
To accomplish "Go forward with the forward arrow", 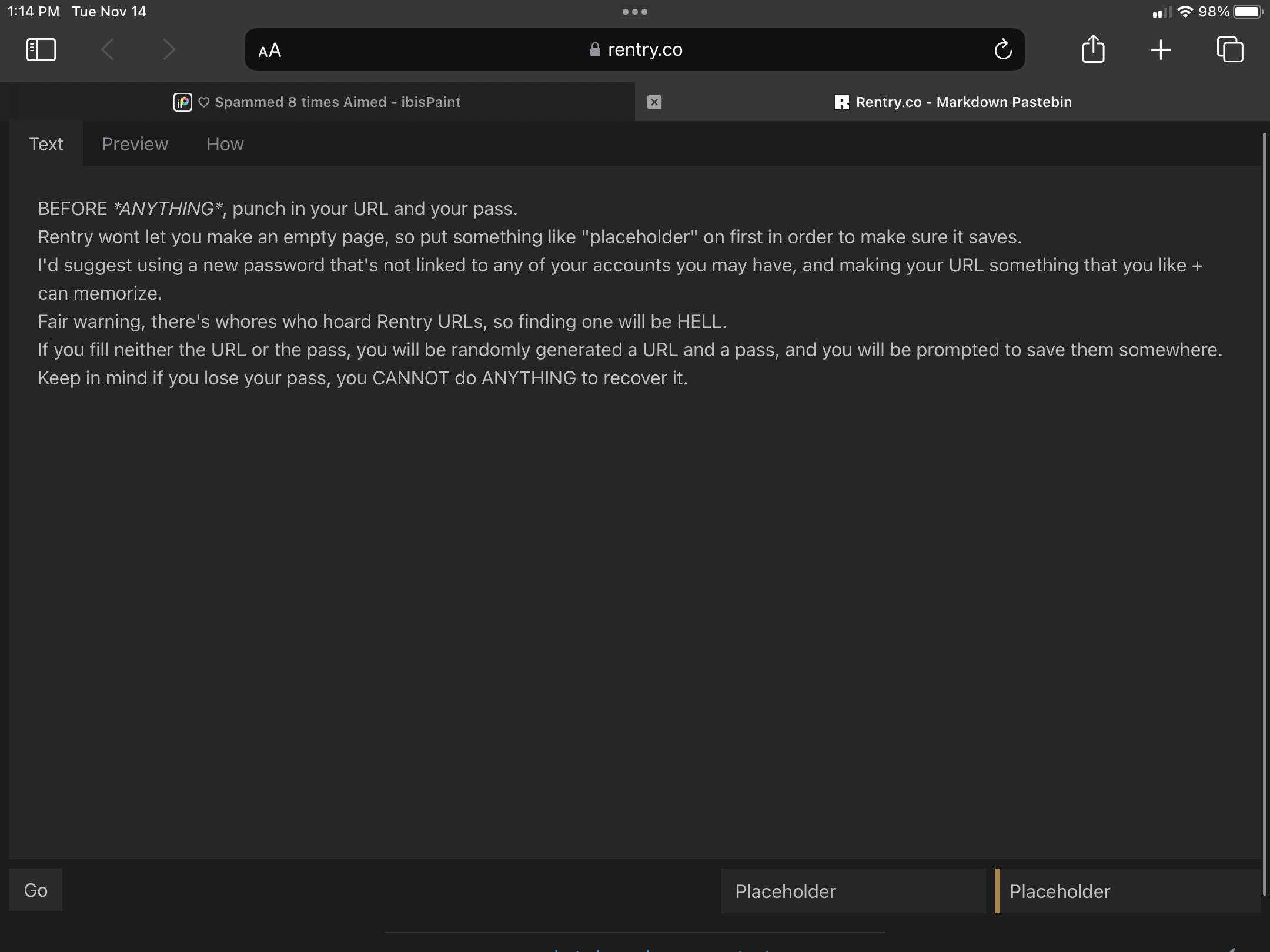I will coord(169,49).
